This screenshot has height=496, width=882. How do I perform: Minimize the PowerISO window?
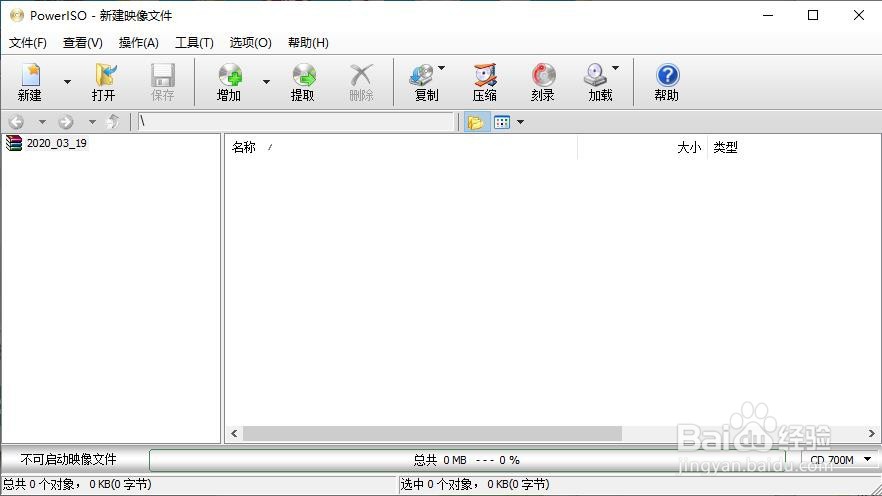(768, 15)
